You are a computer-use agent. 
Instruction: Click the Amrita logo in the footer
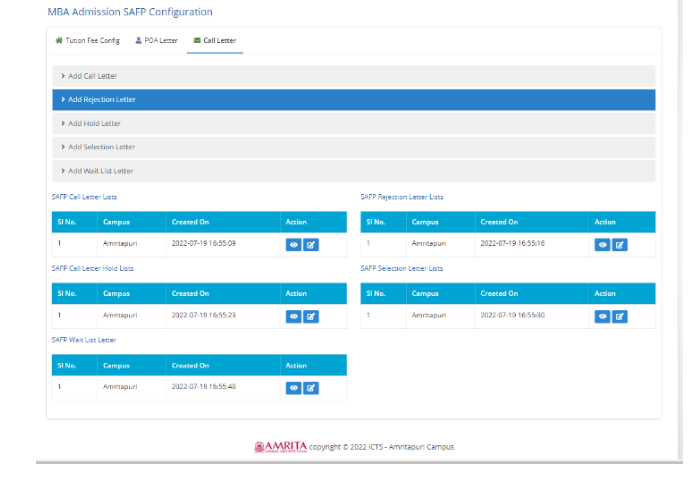click(x=281, y=447)
